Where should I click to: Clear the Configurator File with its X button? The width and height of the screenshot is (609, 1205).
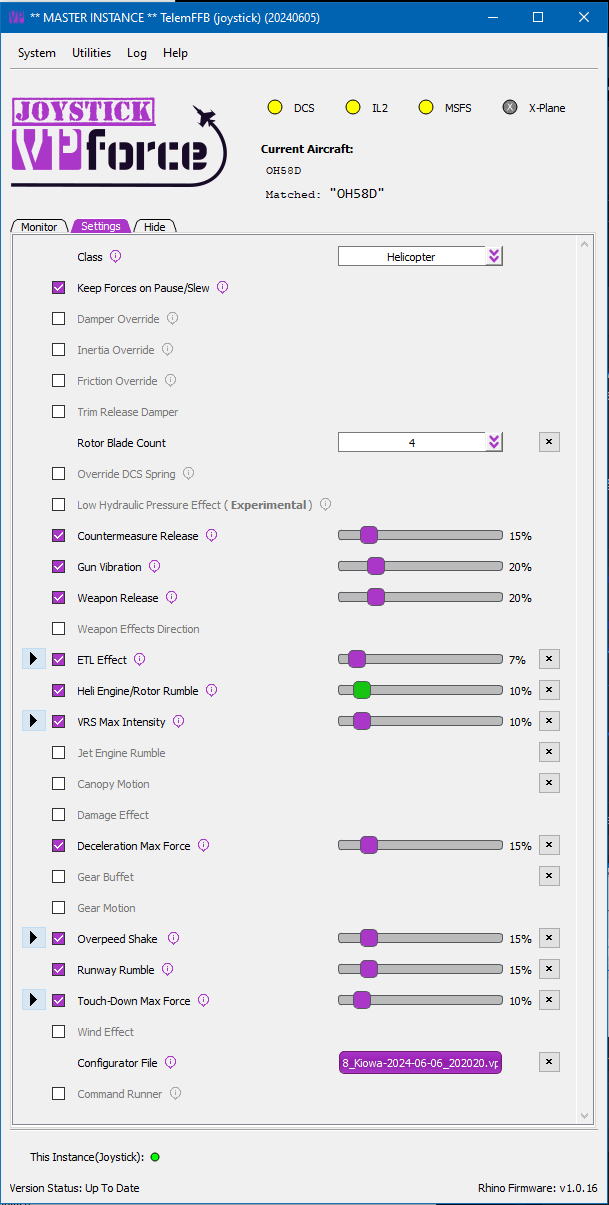[549, 1062]
